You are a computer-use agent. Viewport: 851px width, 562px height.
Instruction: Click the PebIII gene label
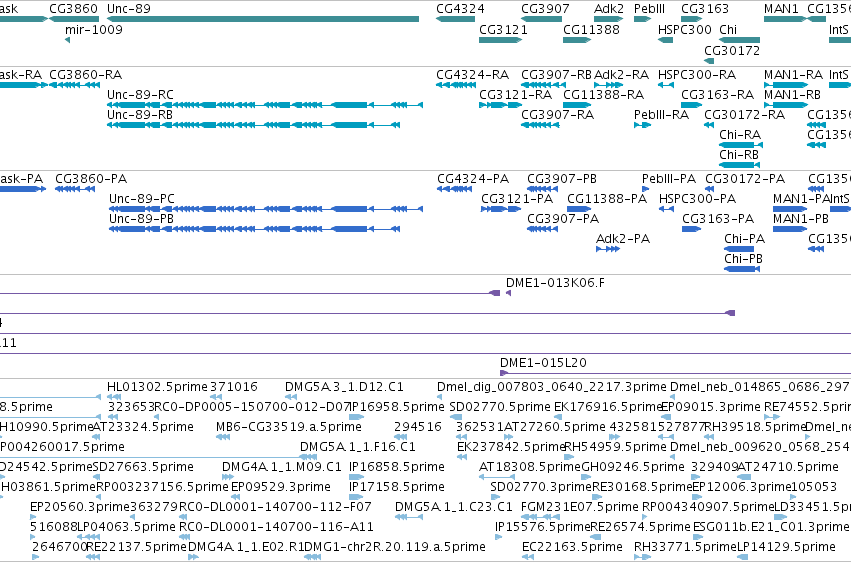(x=649, y=9)
